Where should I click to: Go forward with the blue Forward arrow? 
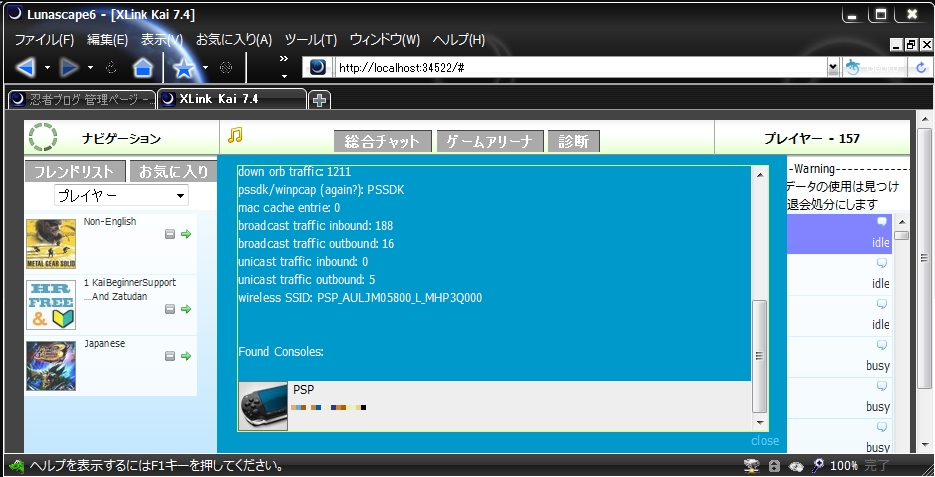pyautogui.click(x=69, y=68)
